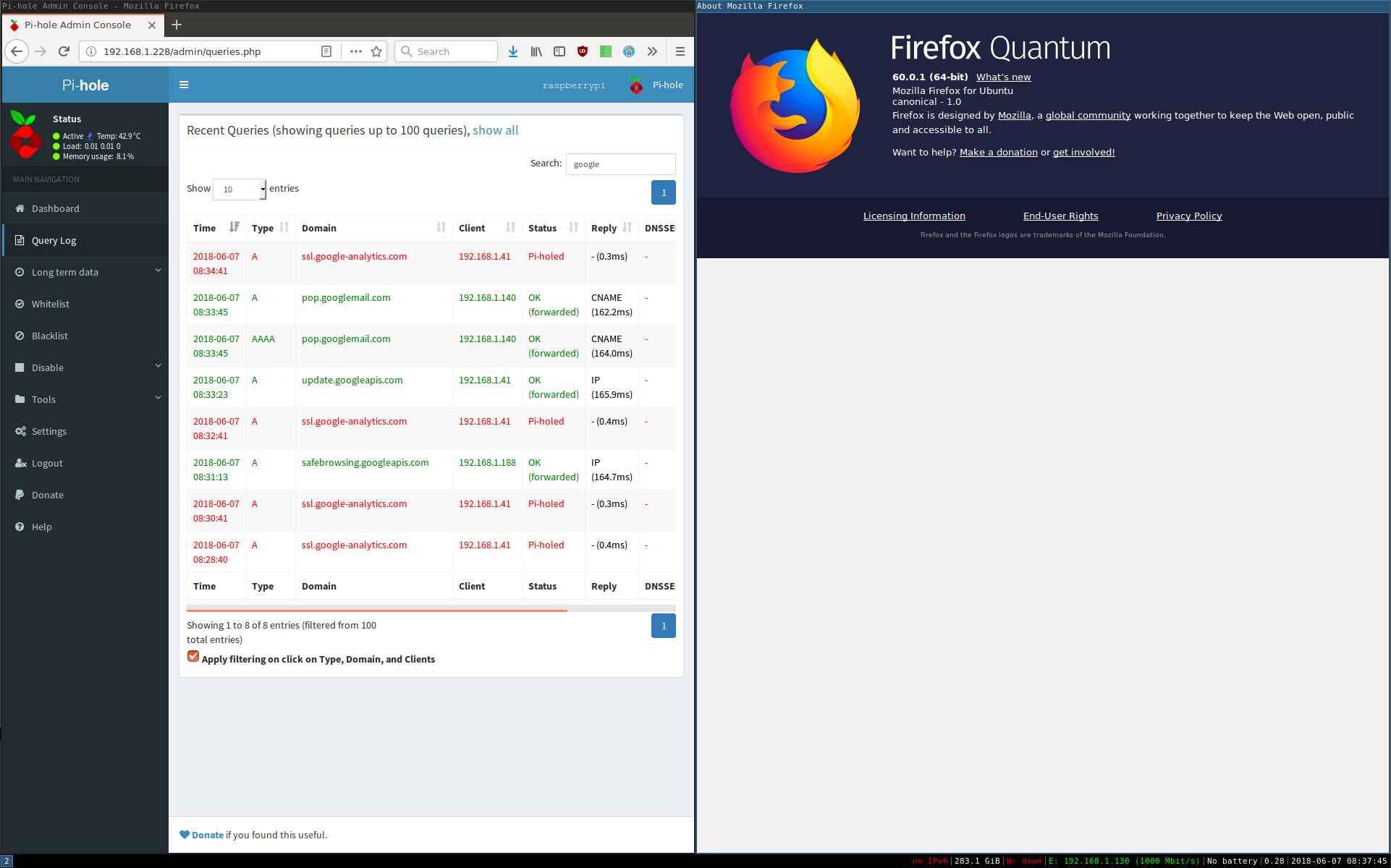Click the Pi-hole raspberry logo in the header
This screenshot has height=868, width=1391.
click(x=636, y=85)
